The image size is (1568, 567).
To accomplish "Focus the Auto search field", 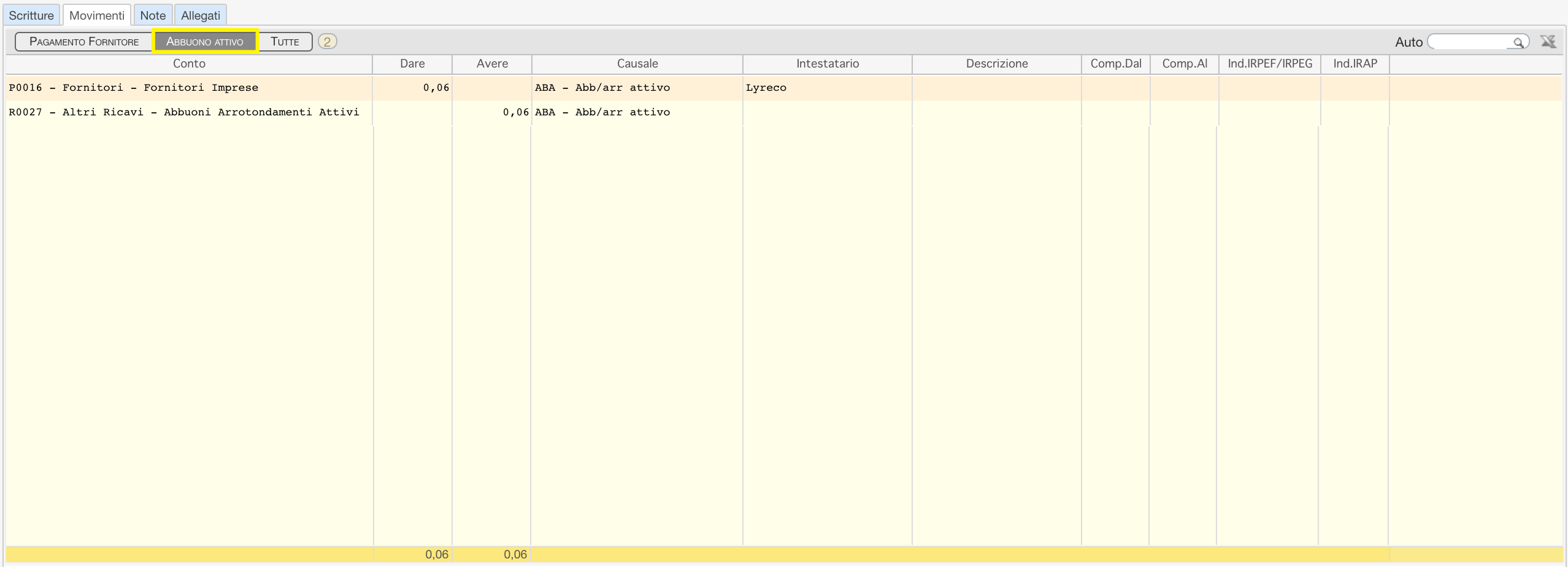I will point(1477,42).
